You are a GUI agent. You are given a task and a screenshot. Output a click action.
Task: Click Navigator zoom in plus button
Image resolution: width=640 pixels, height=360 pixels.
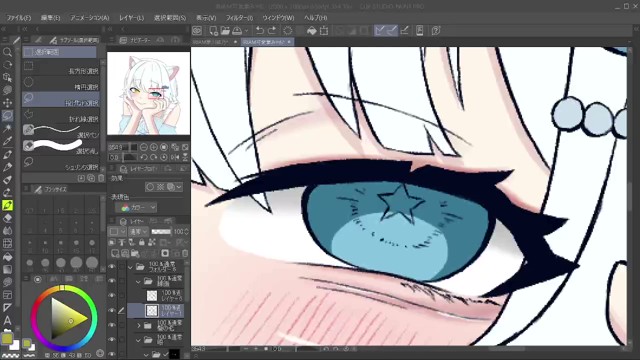click(154, 147)
